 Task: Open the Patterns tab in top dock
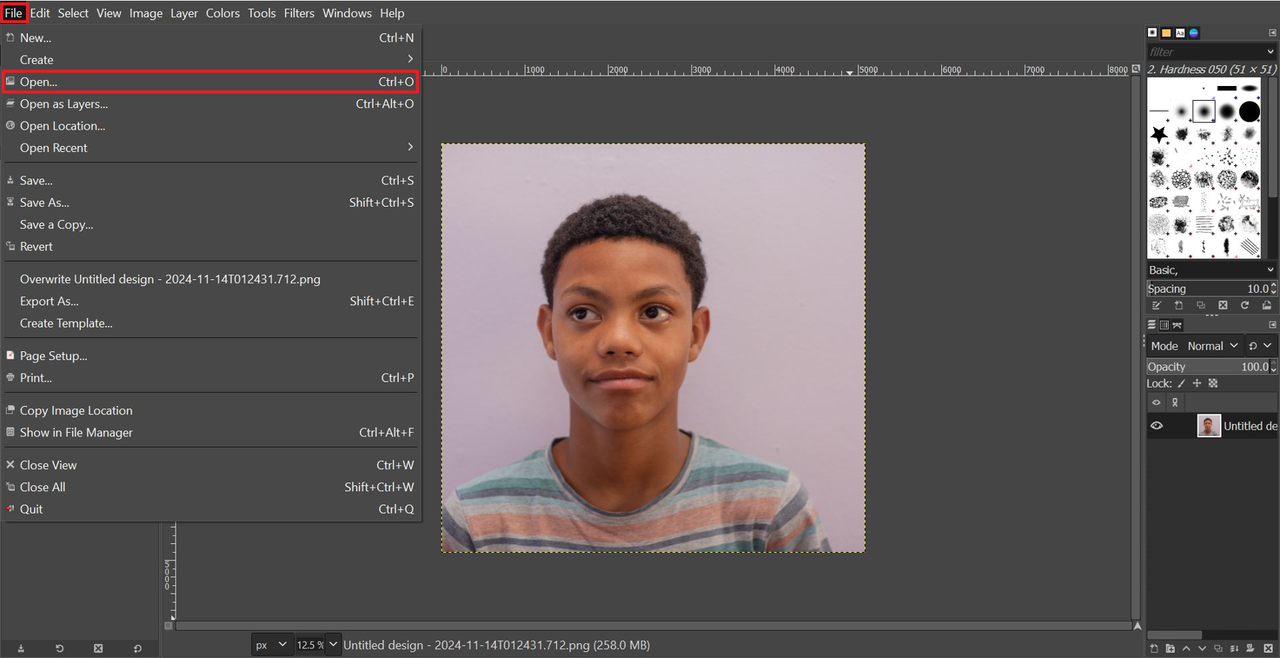pyautogui.click(x=1166, y=32)
